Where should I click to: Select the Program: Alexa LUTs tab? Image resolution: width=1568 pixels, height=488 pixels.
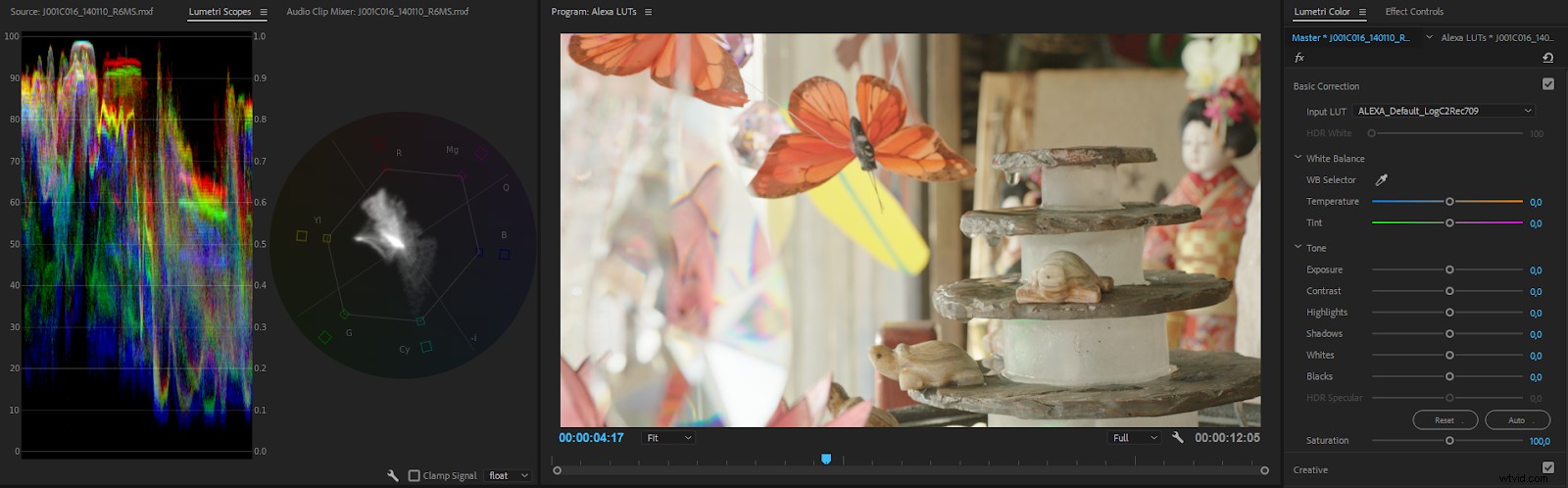click(594, 12)
